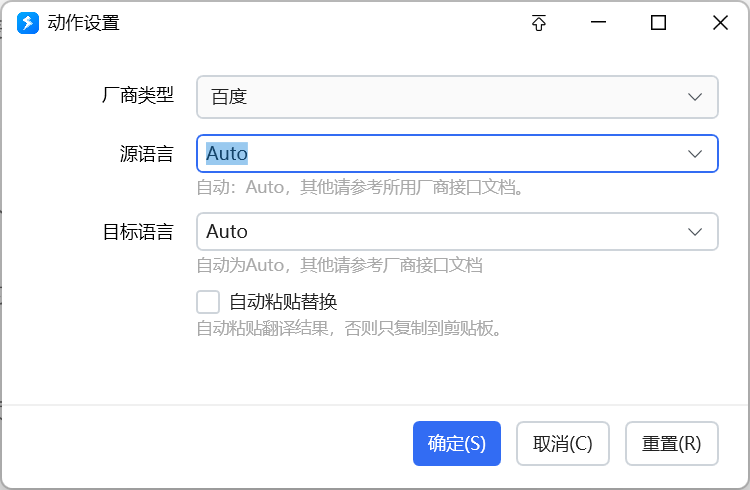This screenshot has height=490, width=750.
Task: Click the 源语言 field label
Action: point(147,154)
